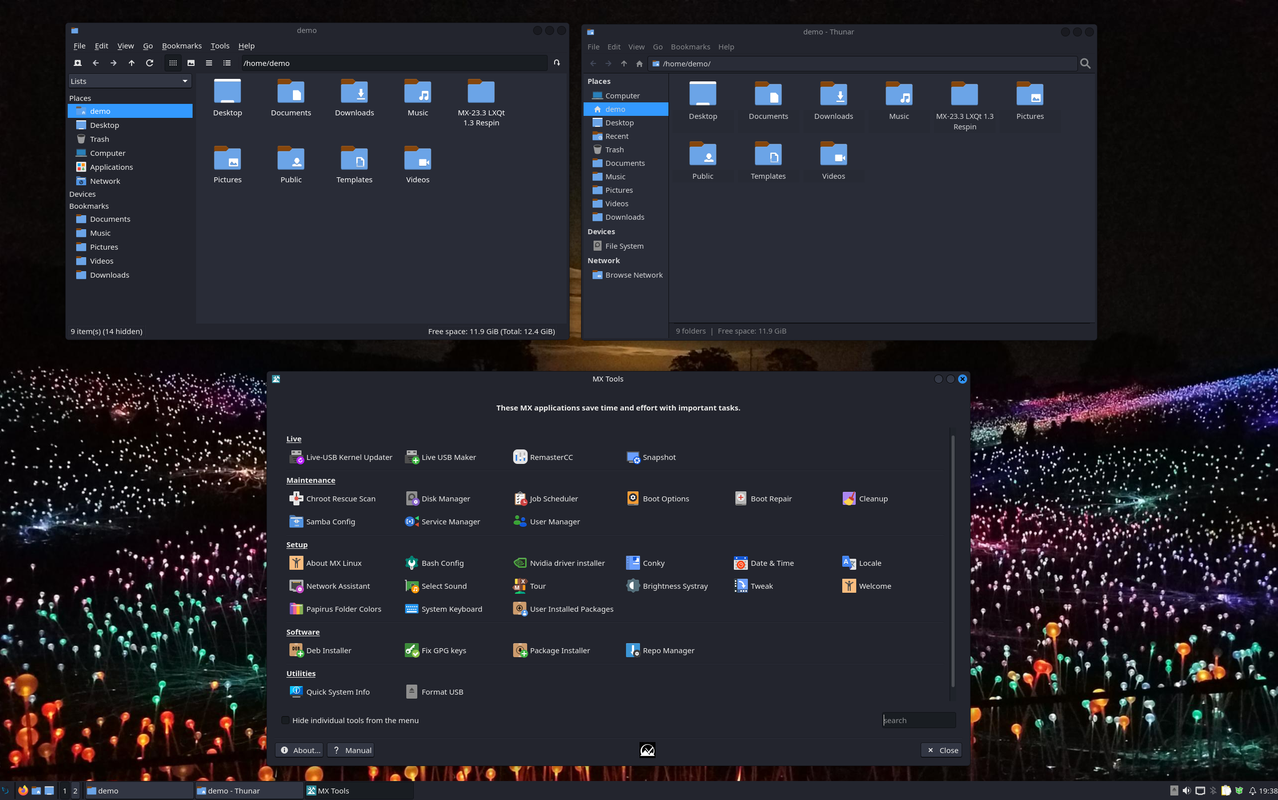Open the Lists side pane dropdown
The height and width of the screenshot is (800, 1278).
point(129,81)
